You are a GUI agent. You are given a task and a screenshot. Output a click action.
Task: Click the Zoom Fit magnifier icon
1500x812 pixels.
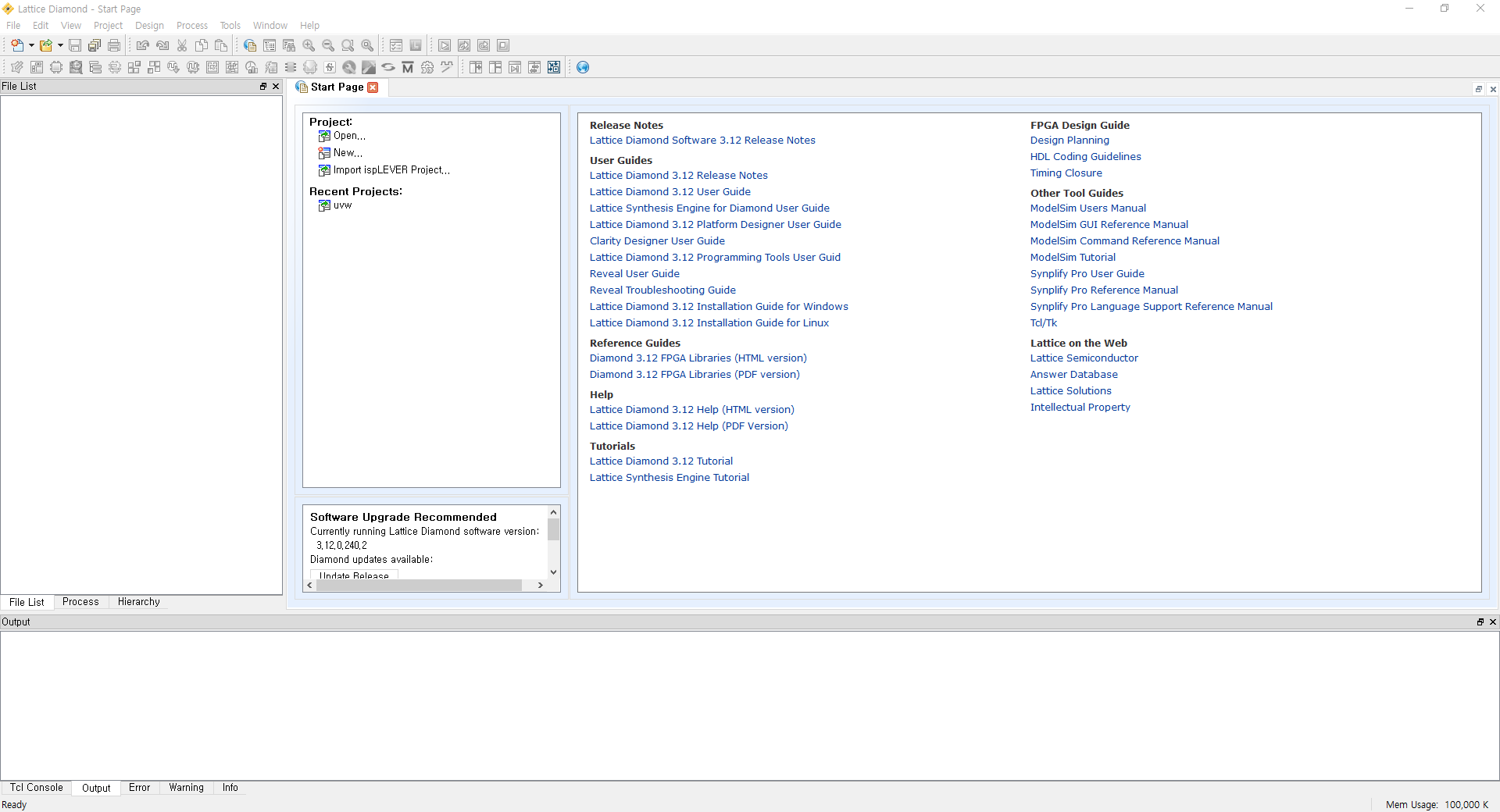click(x=348, y=45)
